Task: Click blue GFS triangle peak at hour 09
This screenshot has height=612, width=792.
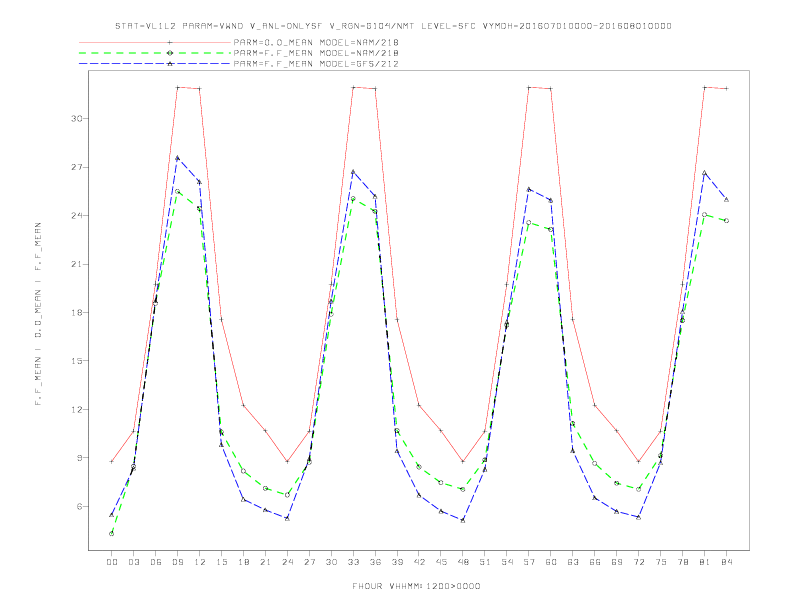Action: [177, 158]
